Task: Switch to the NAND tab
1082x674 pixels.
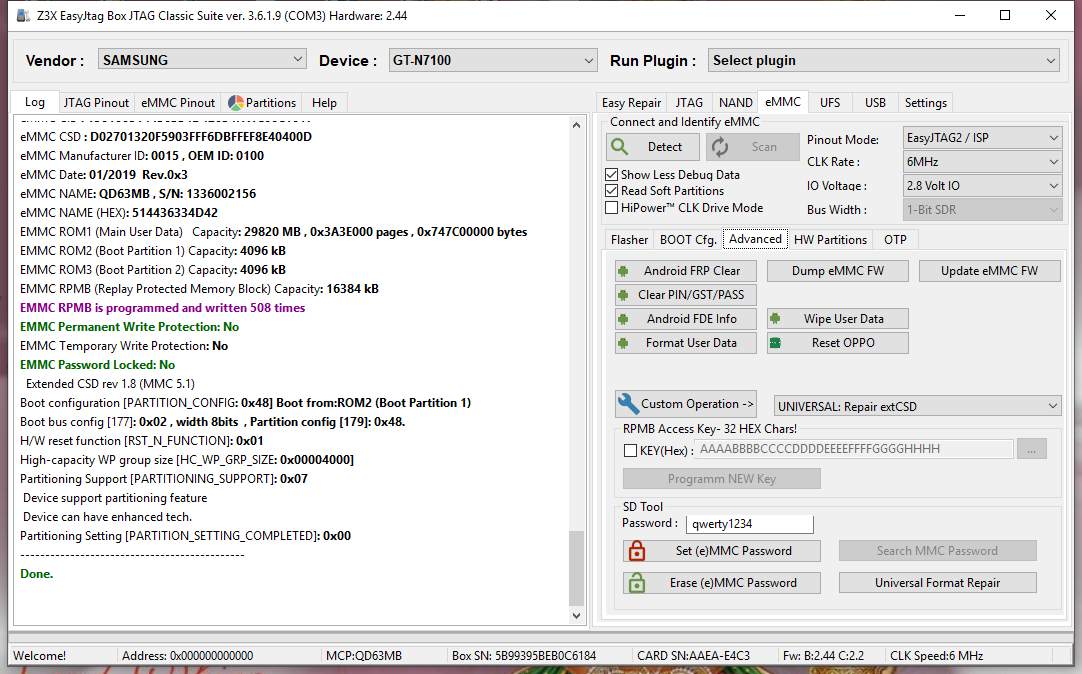Action: 736,103
